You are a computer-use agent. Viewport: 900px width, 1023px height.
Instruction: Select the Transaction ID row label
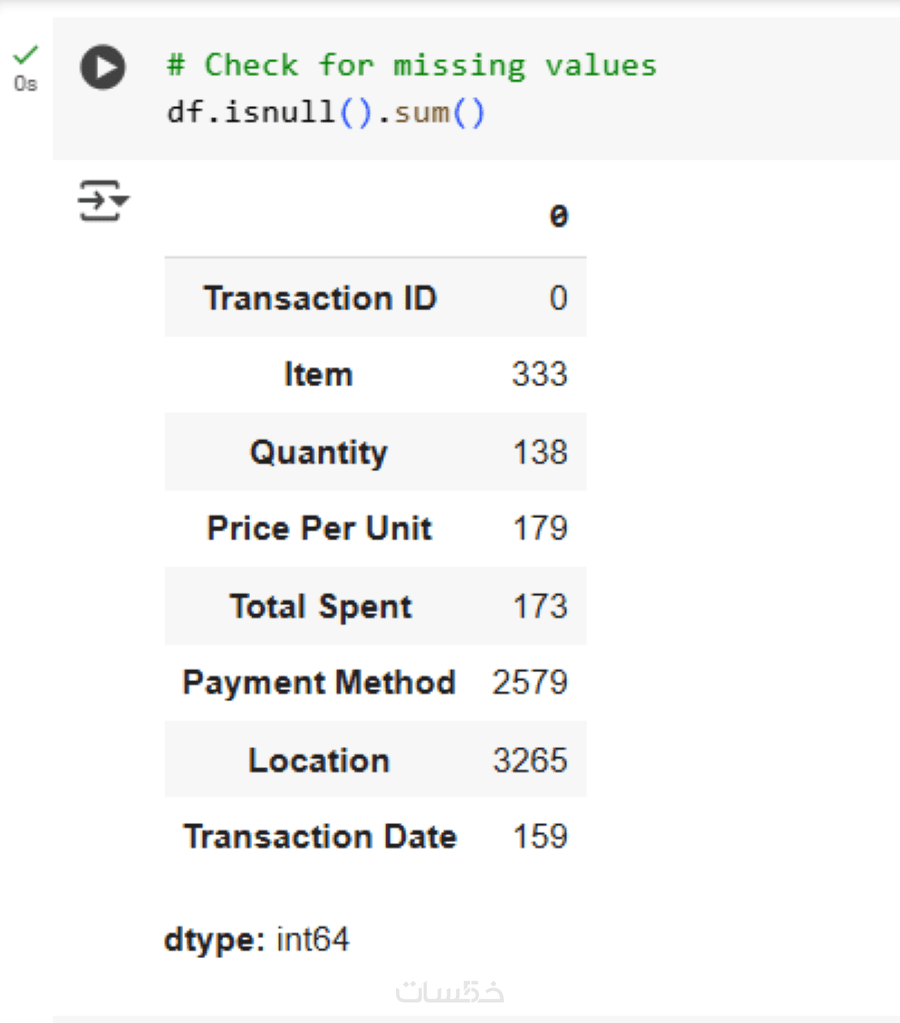(x=320, y=298)
